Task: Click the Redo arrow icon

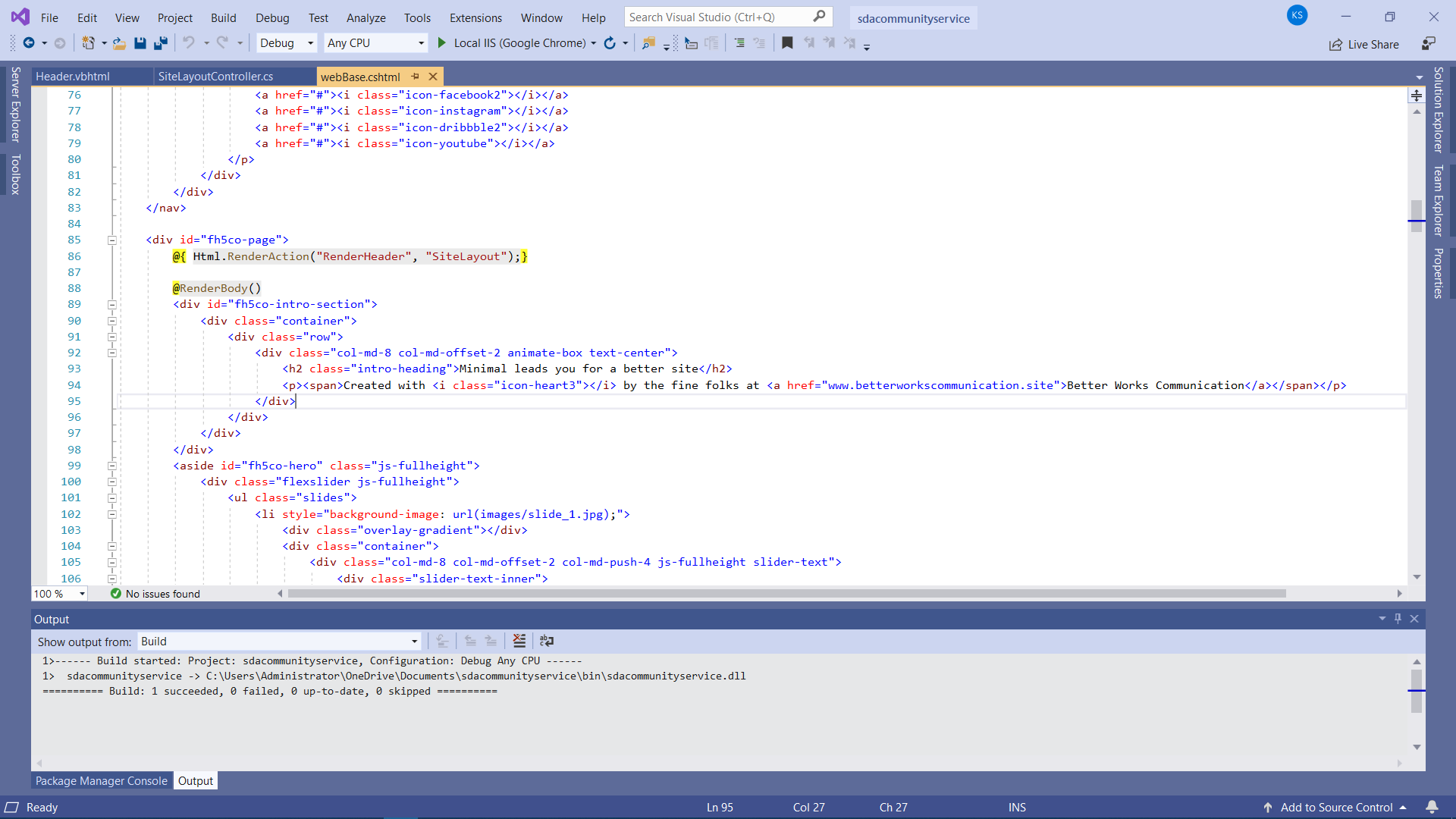Action: click(222, 43)
